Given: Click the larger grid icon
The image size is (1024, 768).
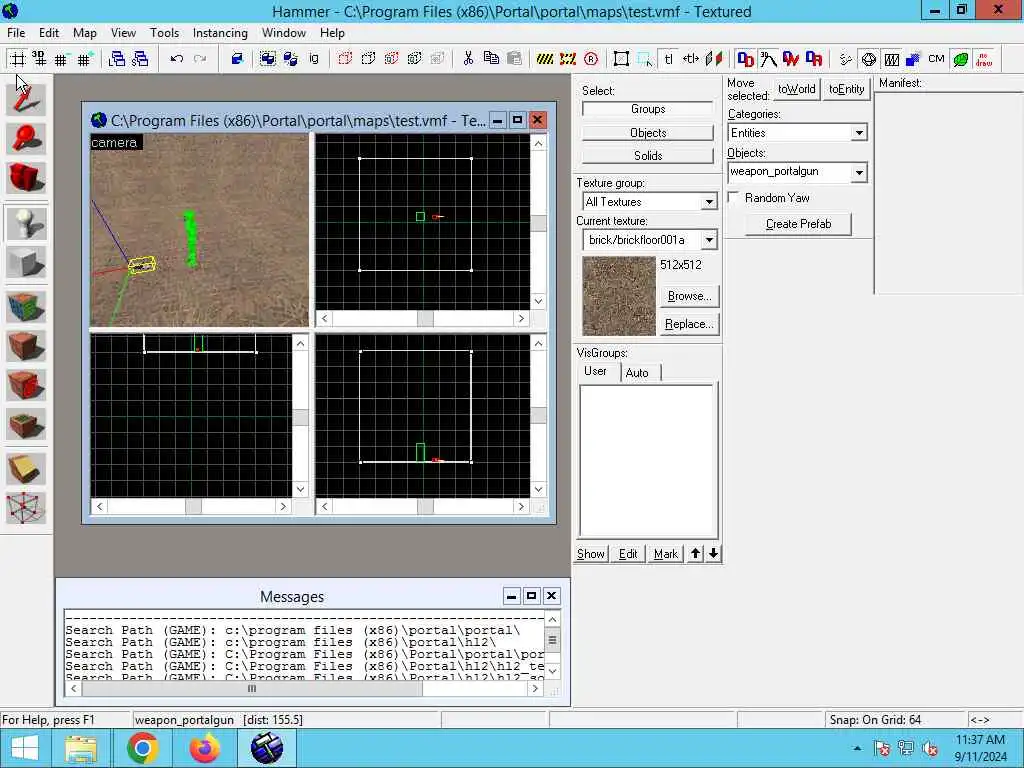Looking at the screenshot, I should [x=85, y=59].
